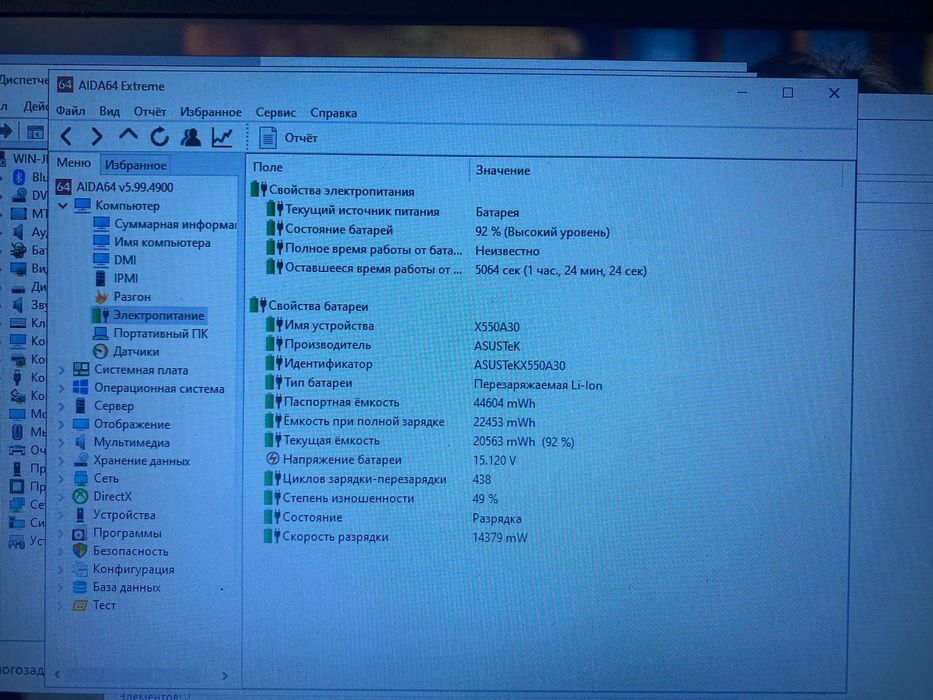
Task: Open the Справка menu
Action: pyautogui.click(x=333, y=112)
